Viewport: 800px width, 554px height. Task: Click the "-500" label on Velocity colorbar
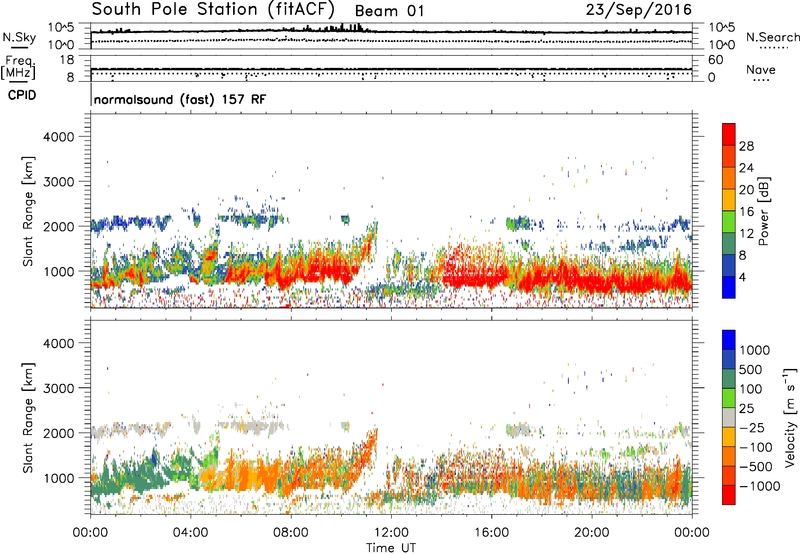point(756,467)
